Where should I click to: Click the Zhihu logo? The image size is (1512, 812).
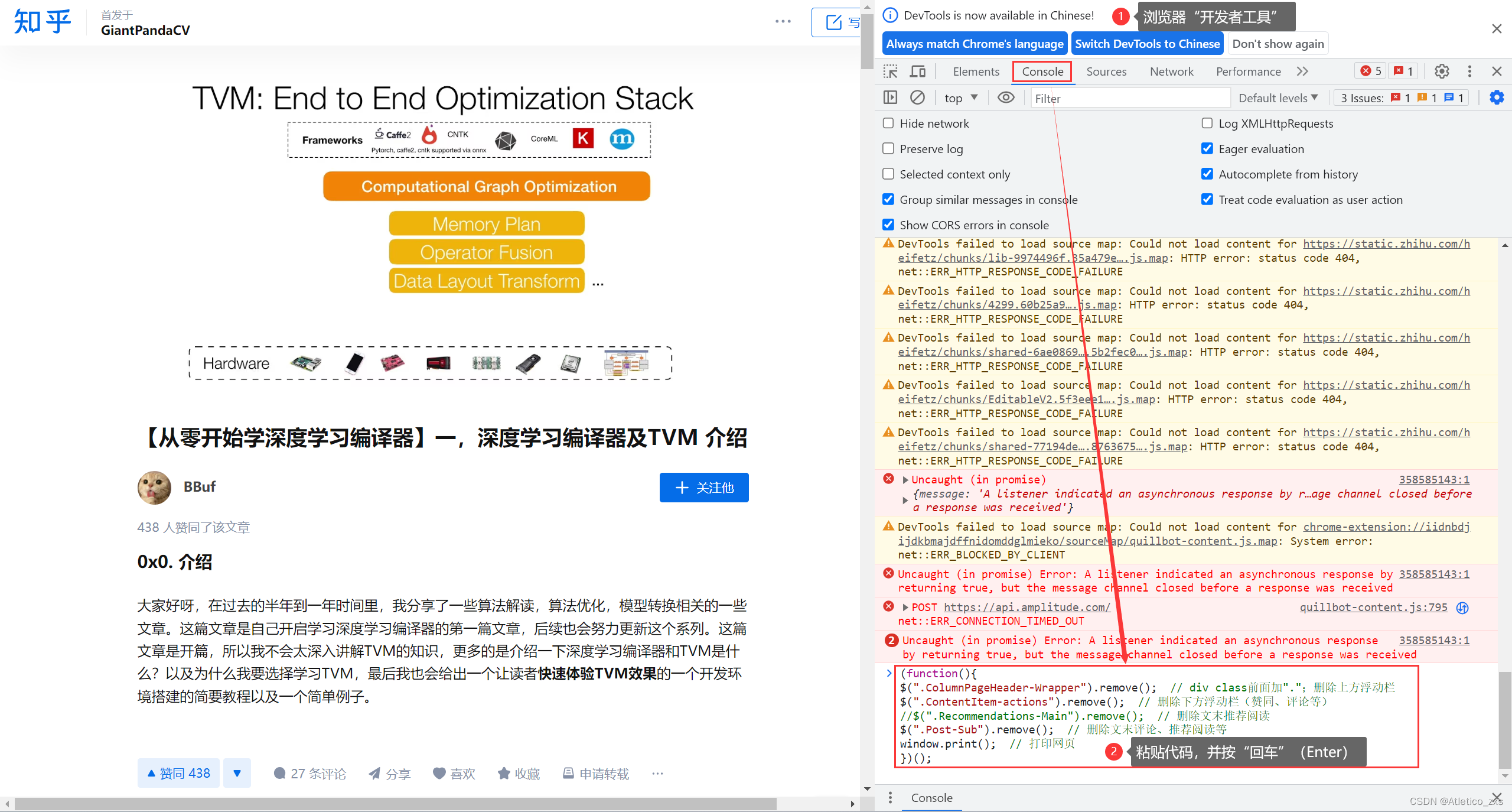tap(42, 22)
